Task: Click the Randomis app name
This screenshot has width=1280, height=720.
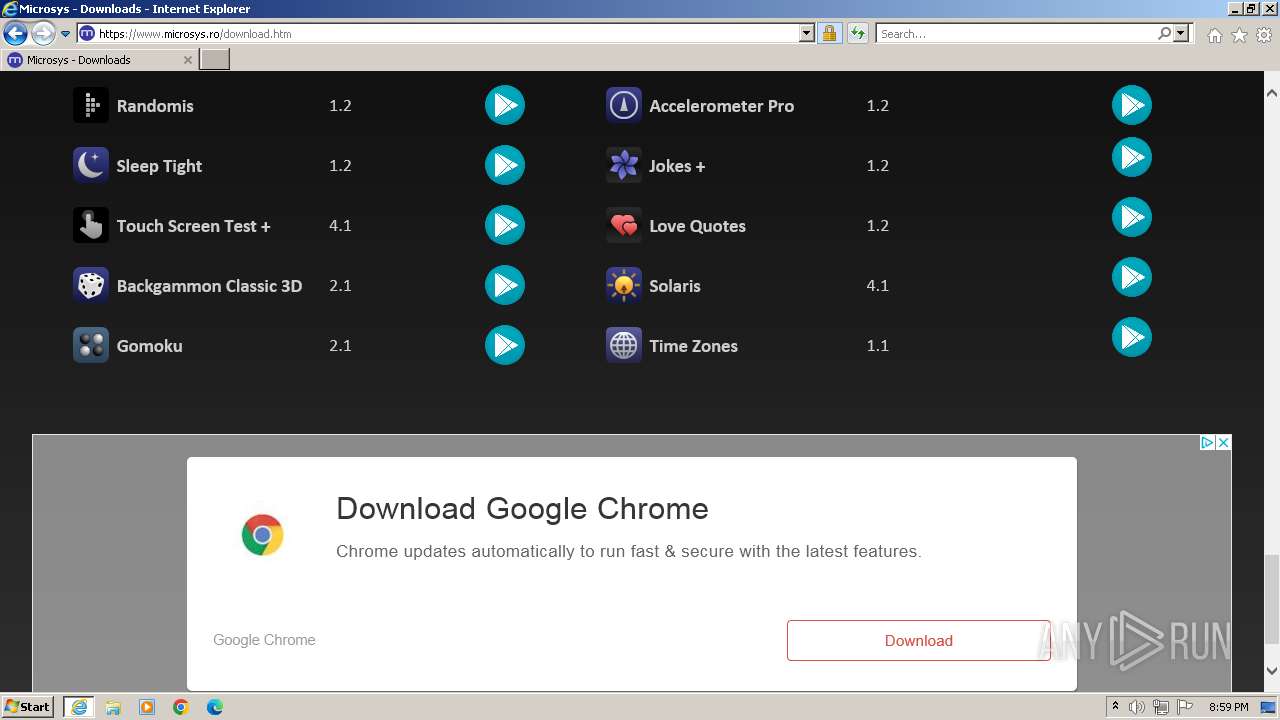Action: [155, 106]
